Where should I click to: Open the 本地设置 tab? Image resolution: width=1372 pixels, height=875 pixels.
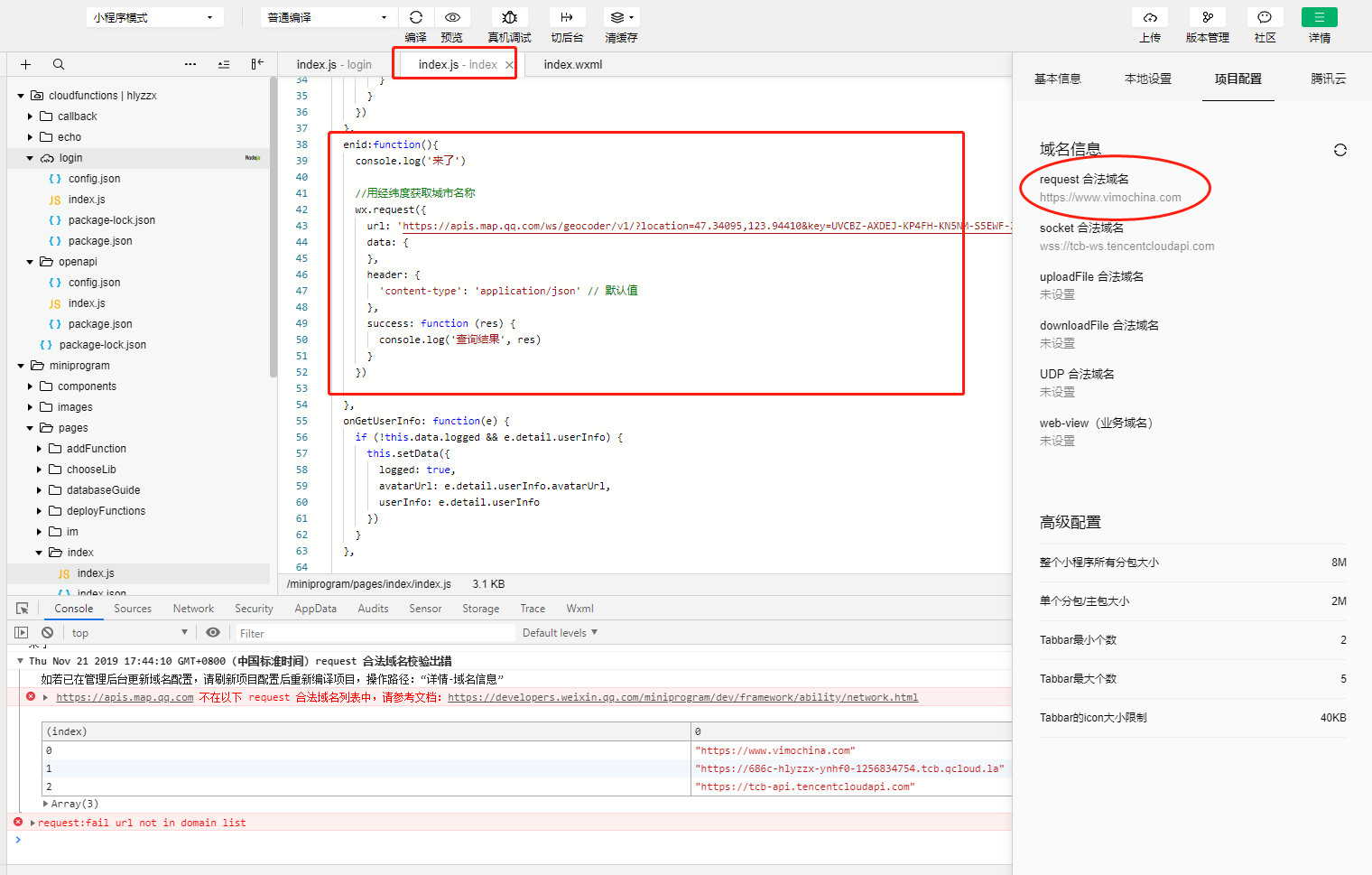(1148, 79)
